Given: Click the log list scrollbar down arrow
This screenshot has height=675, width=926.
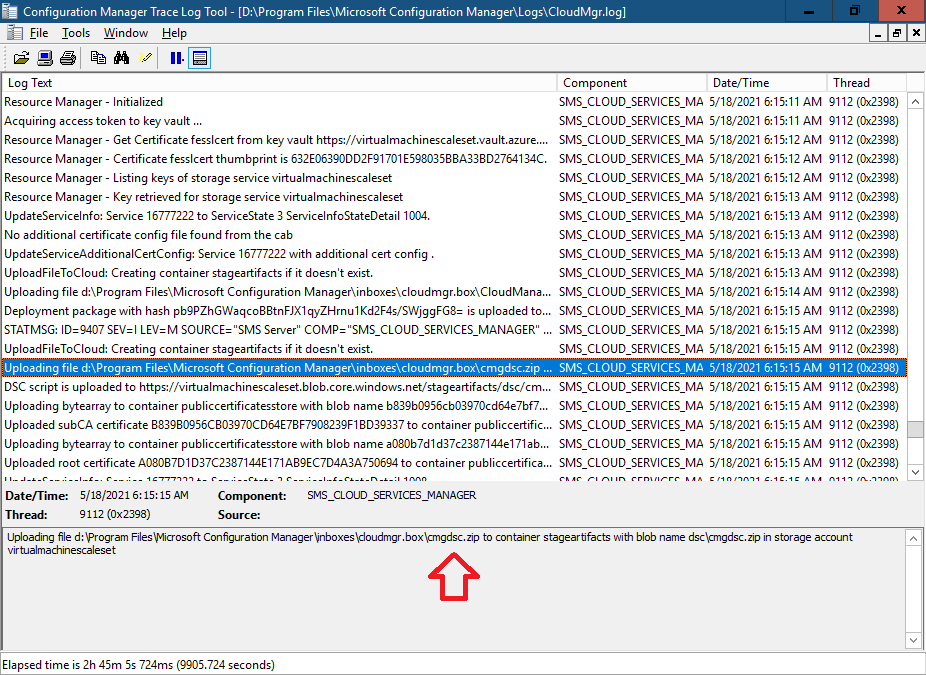Looking at the screenshot, I should [x=915, y=472].
